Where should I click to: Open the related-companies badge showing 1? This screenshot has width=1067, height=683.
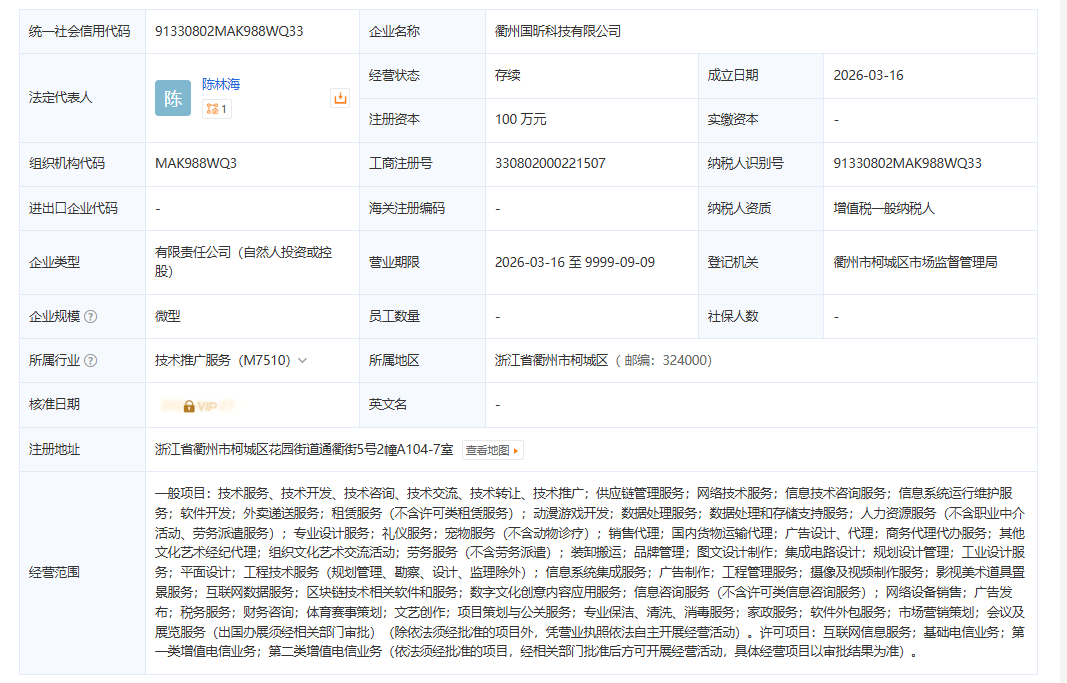(x=216, y=109)
